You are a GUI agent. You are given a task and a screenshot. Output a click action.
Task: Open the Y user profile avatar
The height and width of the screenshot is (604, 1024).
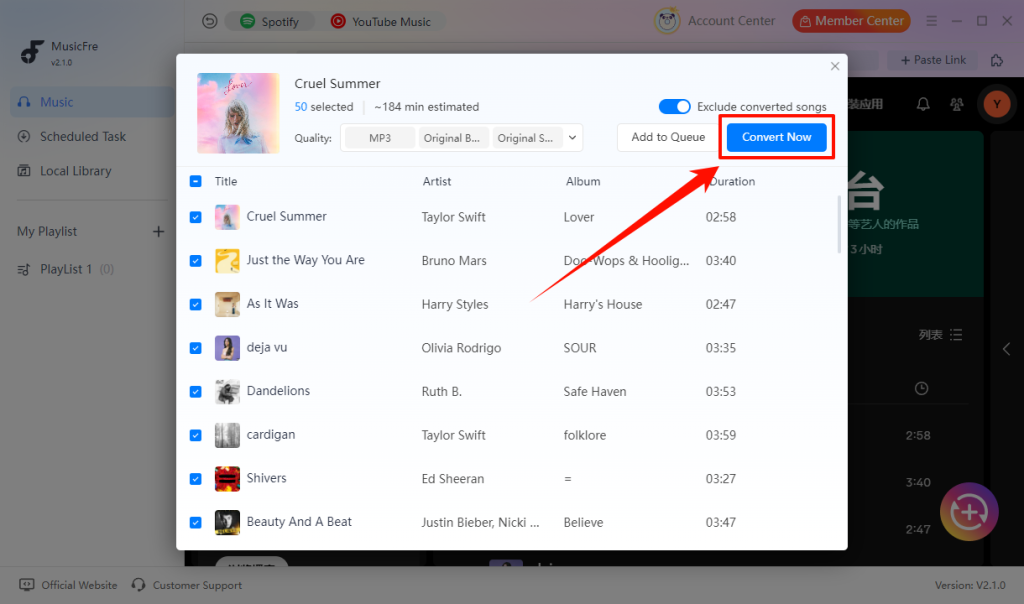pyautogui.click(x=997, y=104)
